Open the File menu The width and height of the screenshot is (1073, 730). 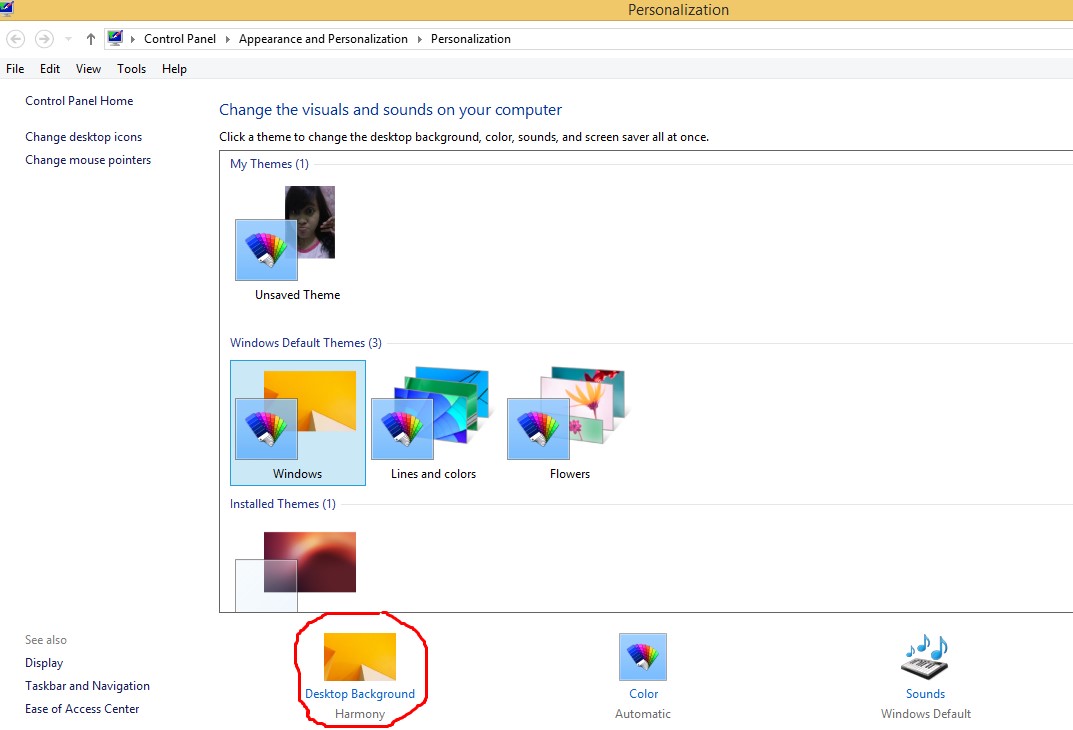click(15, 68)
